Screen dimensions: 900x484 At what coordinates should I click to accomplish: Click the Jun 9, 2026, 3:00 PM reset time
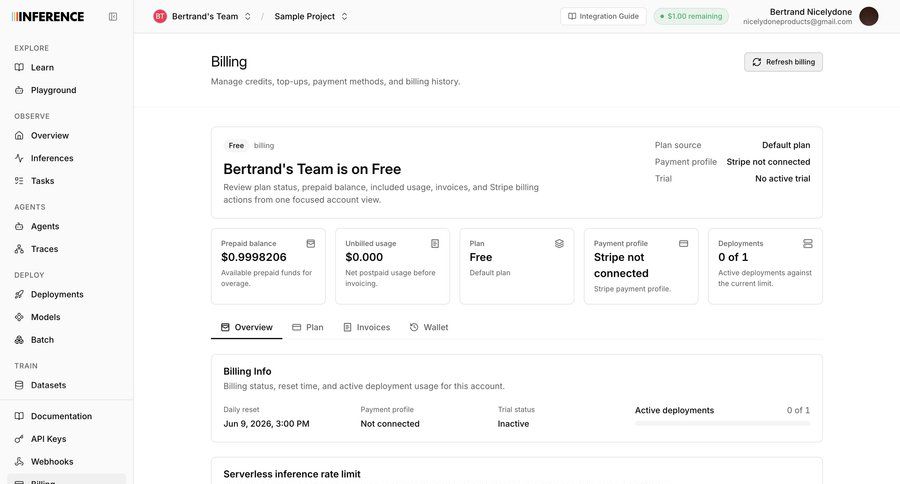click(266, 424)
